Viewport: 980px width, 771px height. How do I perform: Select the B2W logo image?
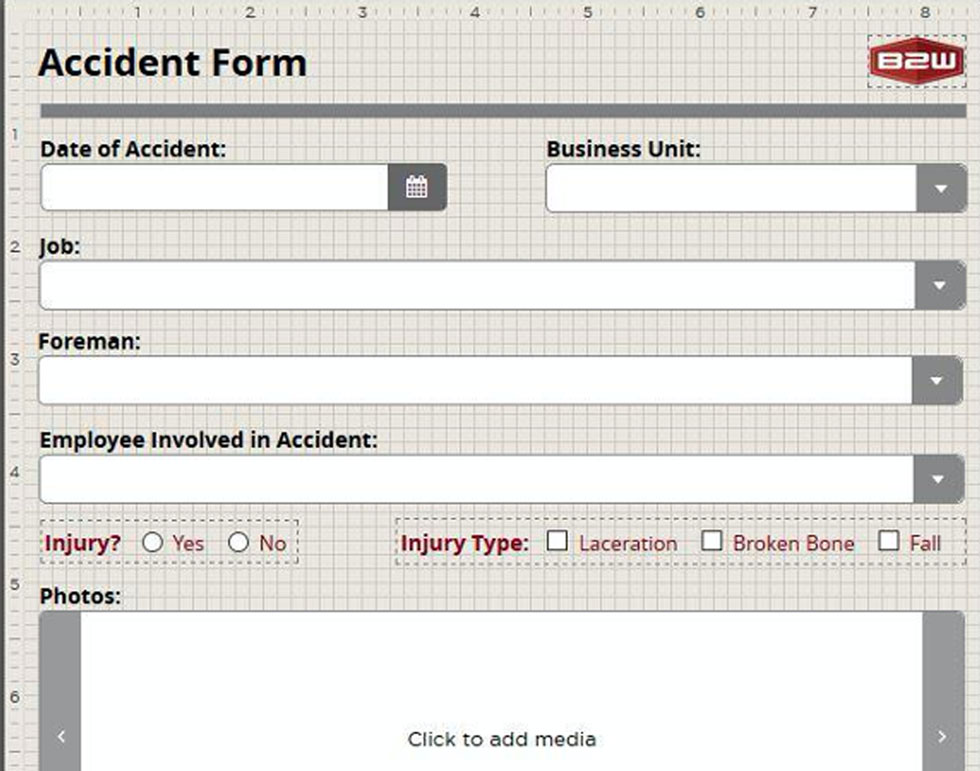click(x=917, y=61)
